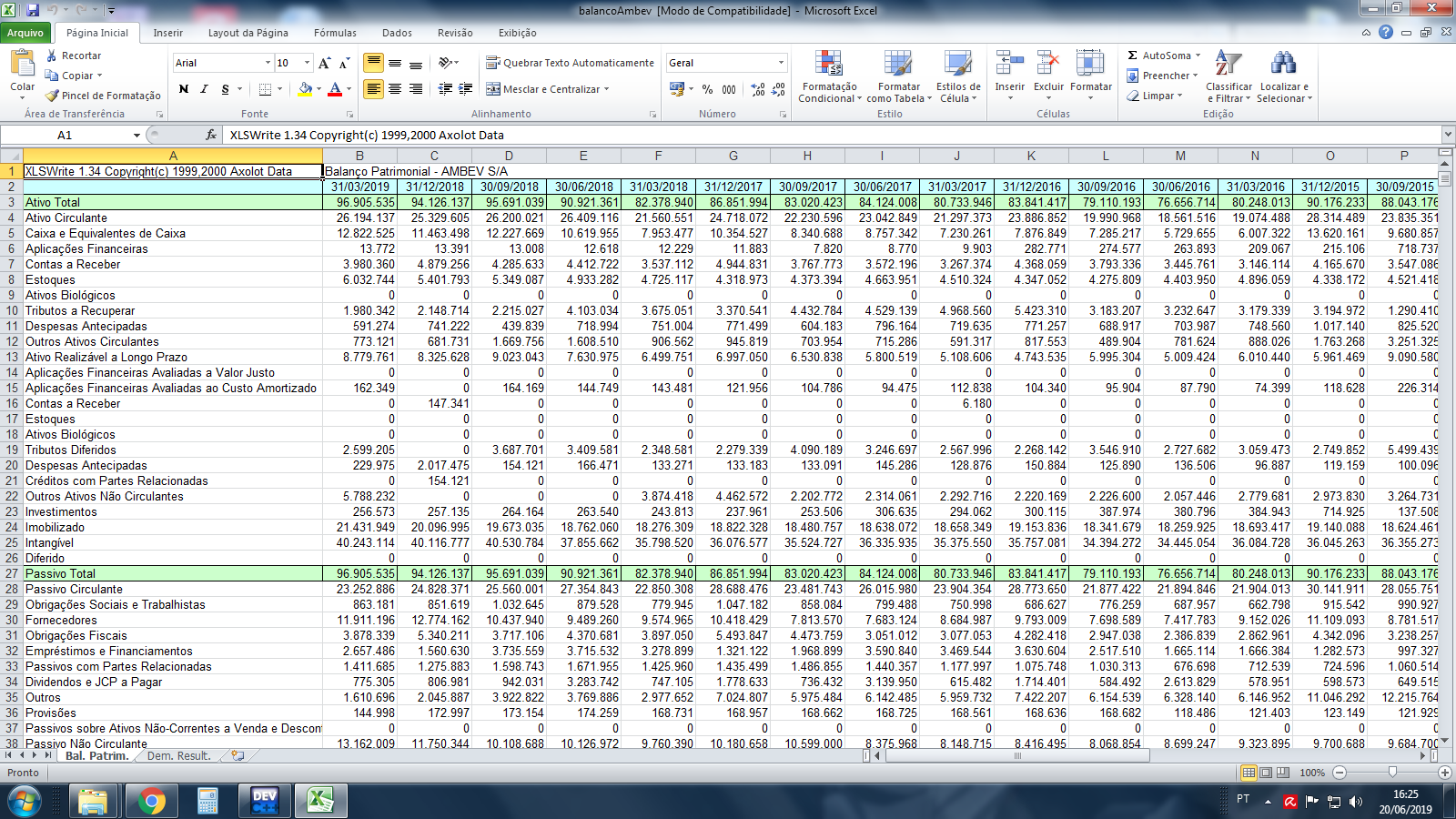Toggle italic formatting button
The image size is (1456, 819).
(204, 89)
